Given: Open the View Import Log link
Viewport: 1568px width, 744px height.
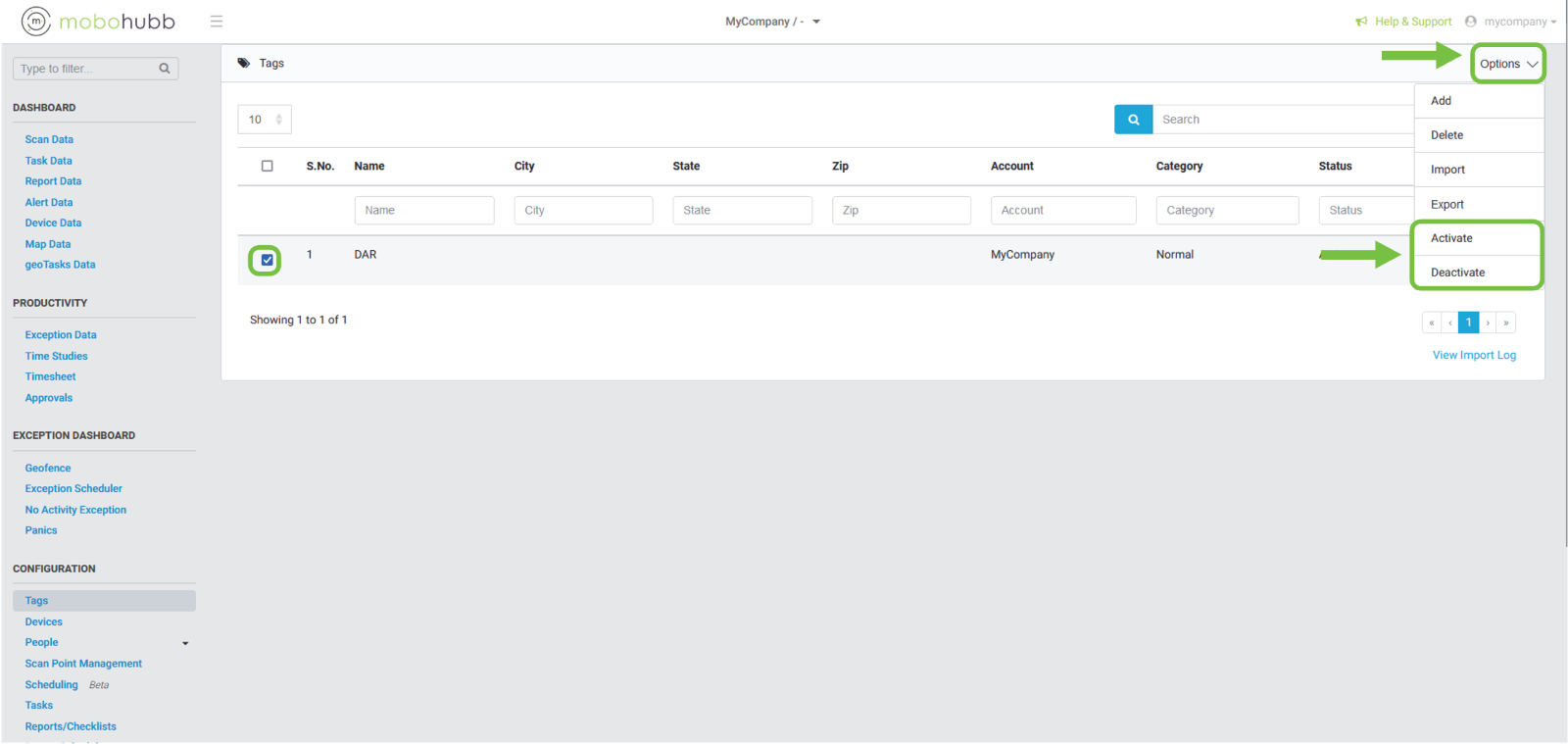Looking at the screenshot, I should tap(1474, 355).
